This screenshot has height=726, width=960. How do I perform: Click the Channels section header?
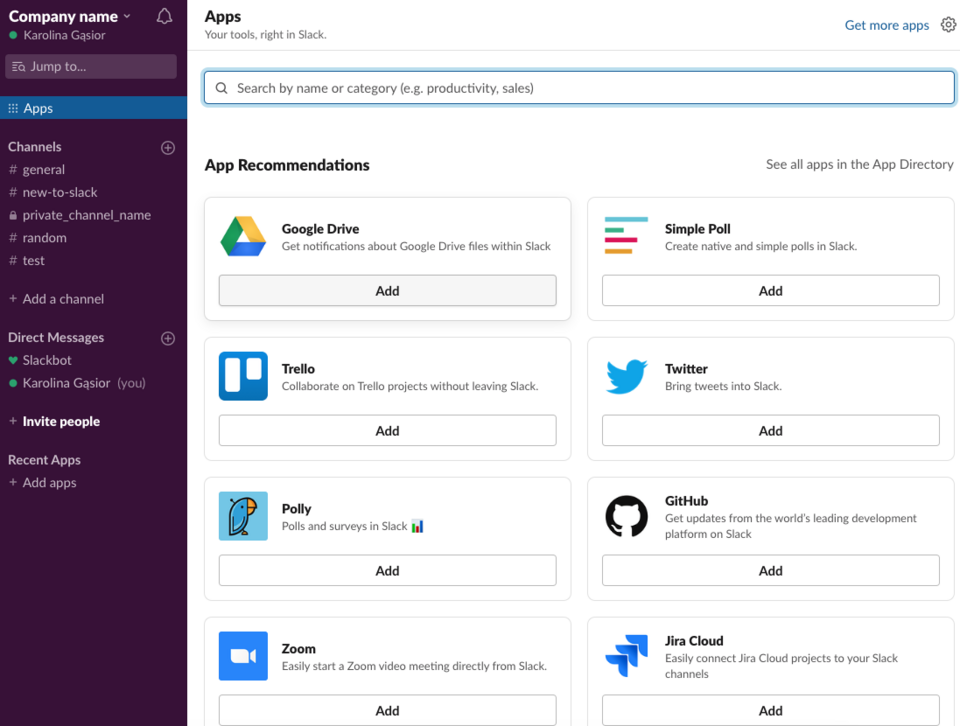35,147
